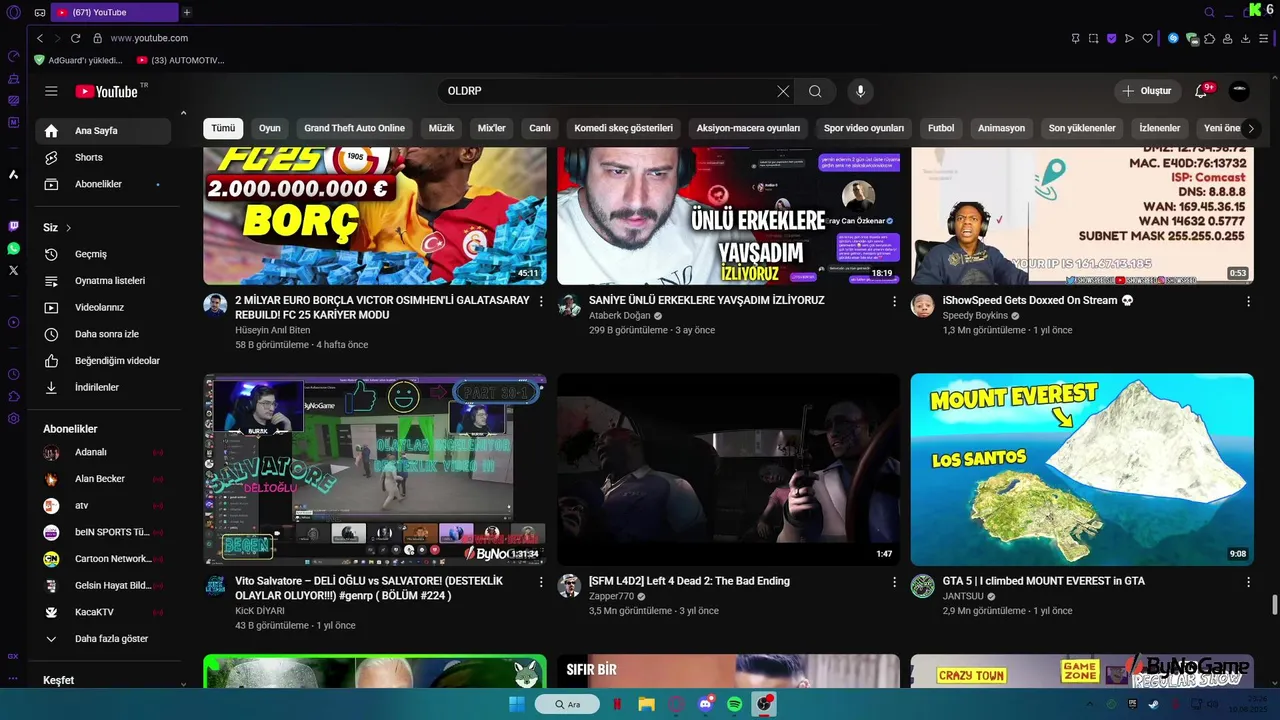This screenshot has width=1280, height=720.
Task: Open the Easy Setup sliders icon
Action: tap(1264, 38)
